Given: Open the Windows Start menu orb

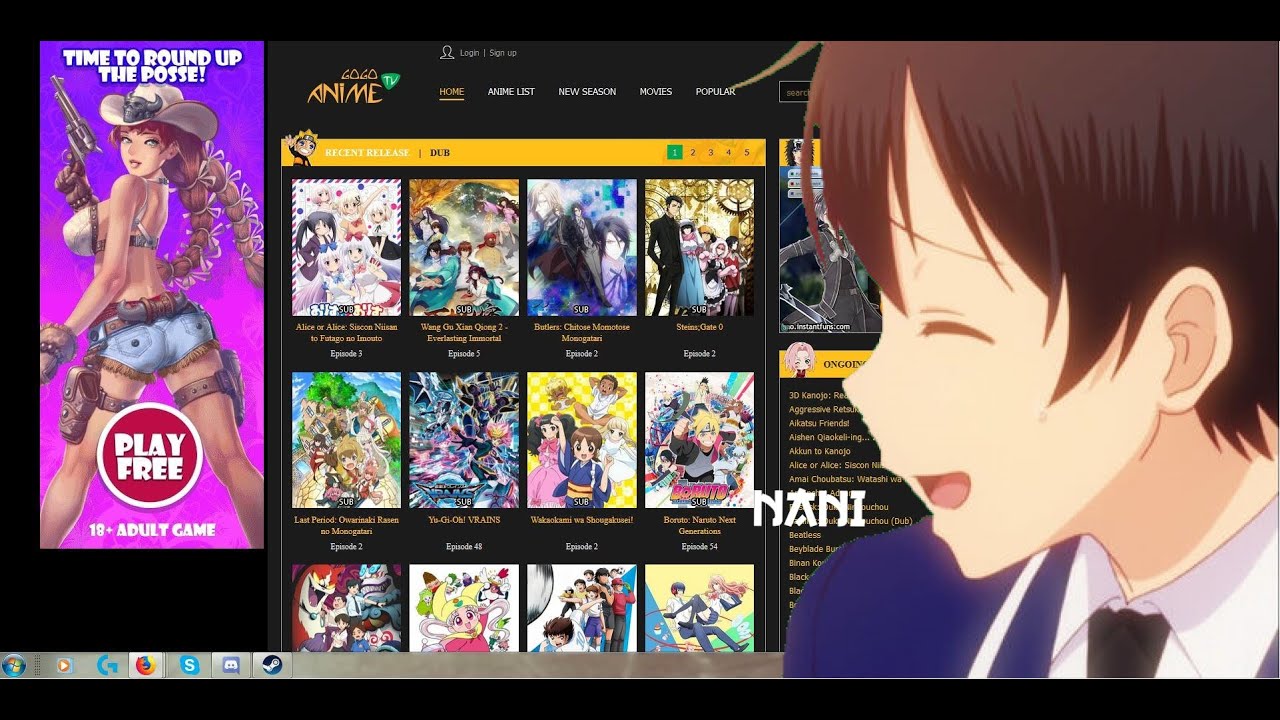Looking at the screenshot, I should [x=15, y=665].
